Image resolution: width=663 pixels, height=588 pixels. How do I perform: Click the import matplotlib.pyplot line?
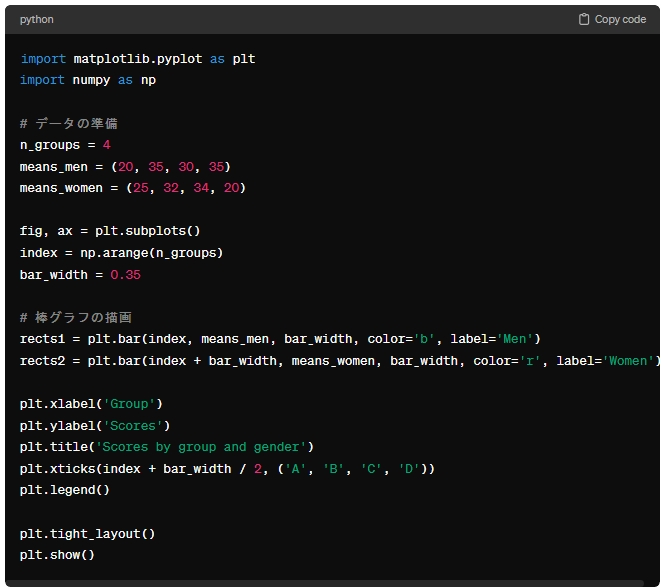coord(138,59)
